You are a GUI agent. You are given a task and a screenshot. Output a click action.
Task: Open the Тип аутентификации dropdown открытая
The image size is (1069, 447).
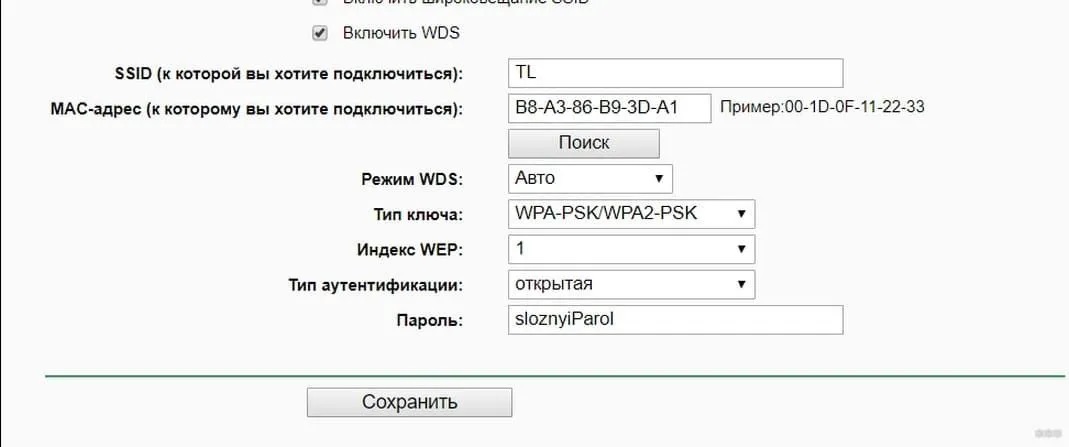coord(631,284)
